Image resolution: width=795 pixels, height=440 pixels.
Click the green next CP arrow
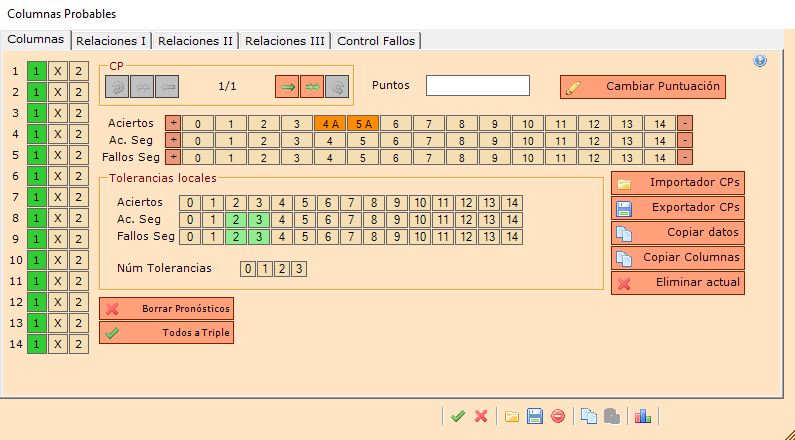287,87
